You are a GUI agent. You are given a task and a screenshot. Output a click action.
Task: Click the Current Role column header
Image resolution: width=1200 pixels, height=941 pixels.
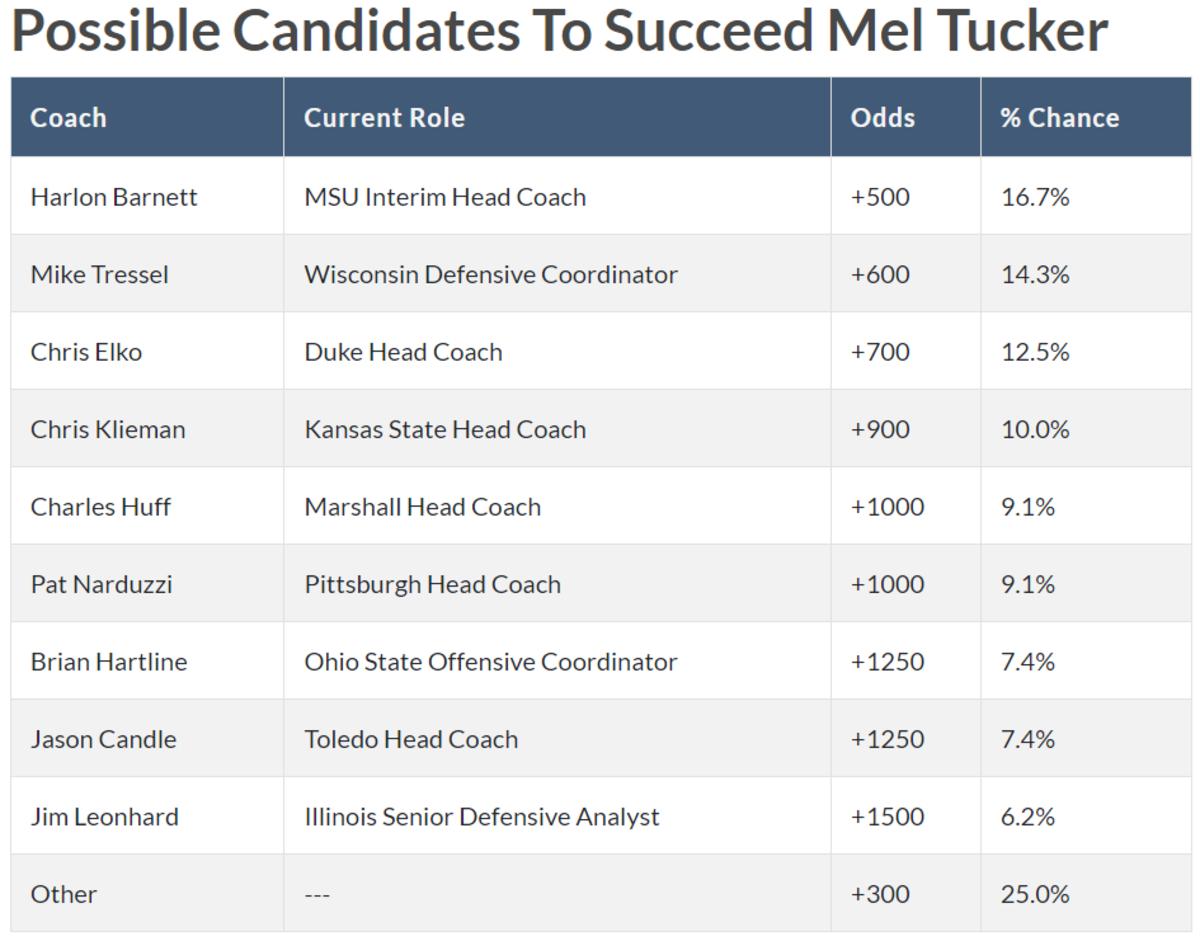point(384,117)
